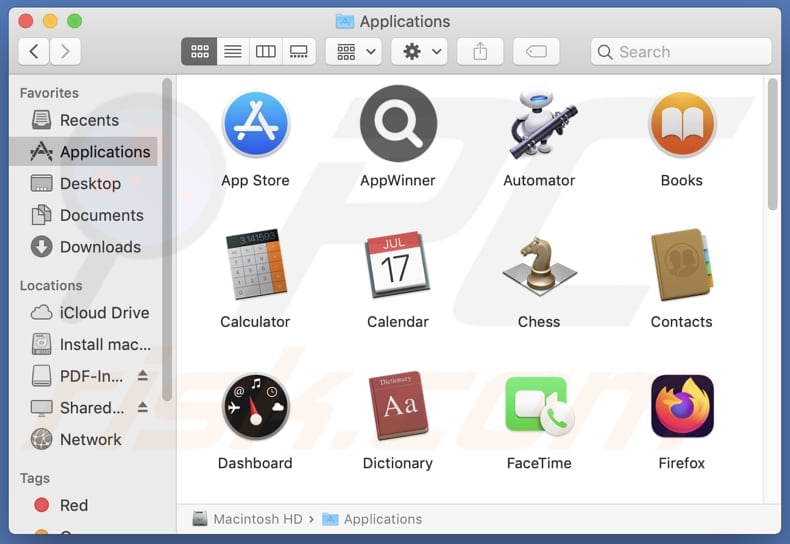Click Macintosh HD in the path bar
This screenshot has width=790, height=544.
(x=247, y=519)
